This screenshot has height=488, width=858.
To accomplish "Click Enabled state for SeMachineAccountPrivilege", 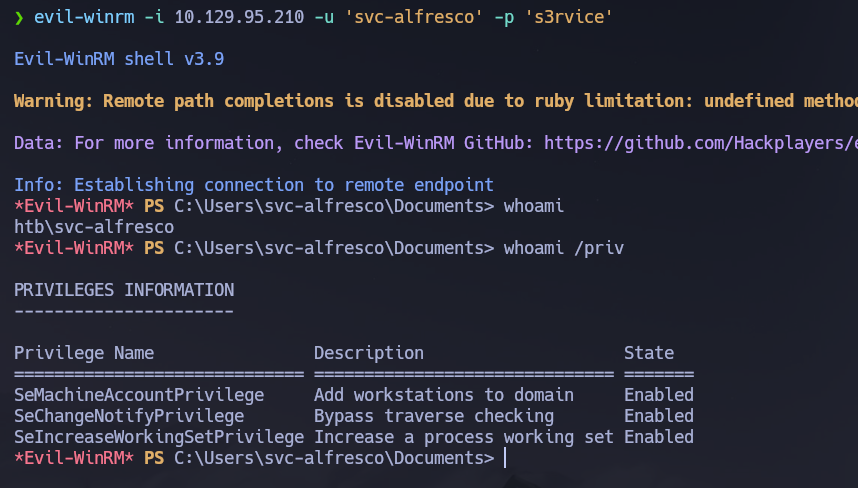I will click(x=659, y=395).
